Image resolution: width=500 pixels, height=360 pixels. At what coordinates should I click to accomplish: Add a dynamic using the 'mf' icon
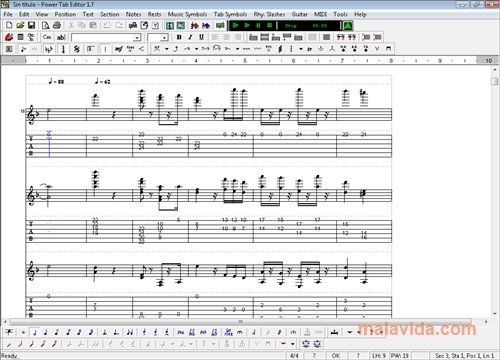click(x=119, y=49)
